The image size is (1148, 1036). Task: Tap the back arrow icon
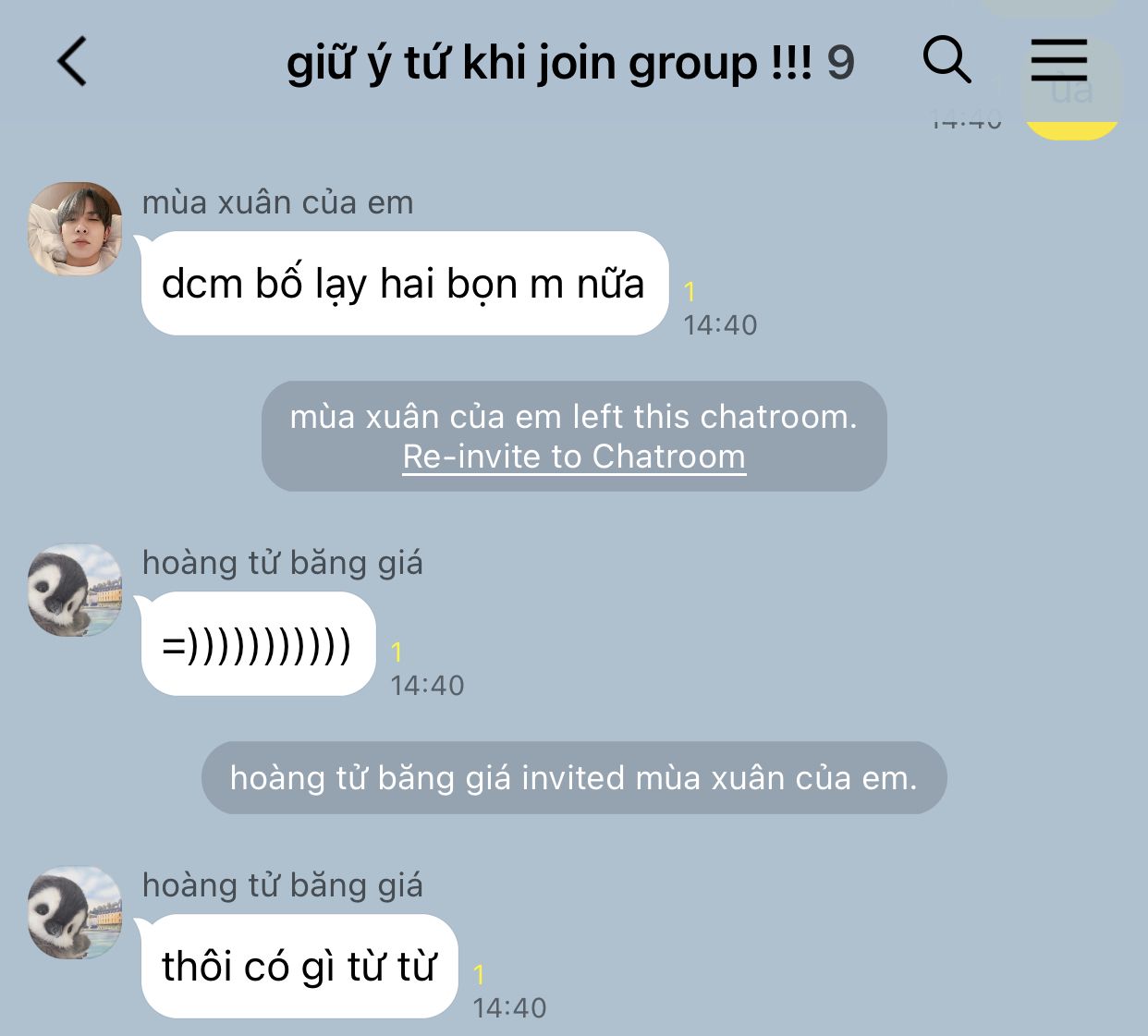coord(72,62)
